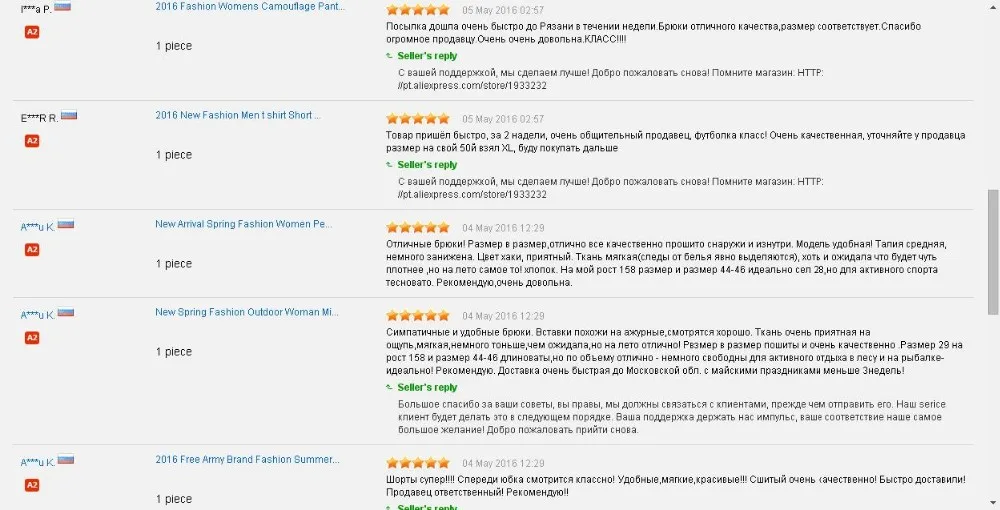Click A2 badge beside Free Army Brand review
The image size is (1000, 510).
[32, 485]
